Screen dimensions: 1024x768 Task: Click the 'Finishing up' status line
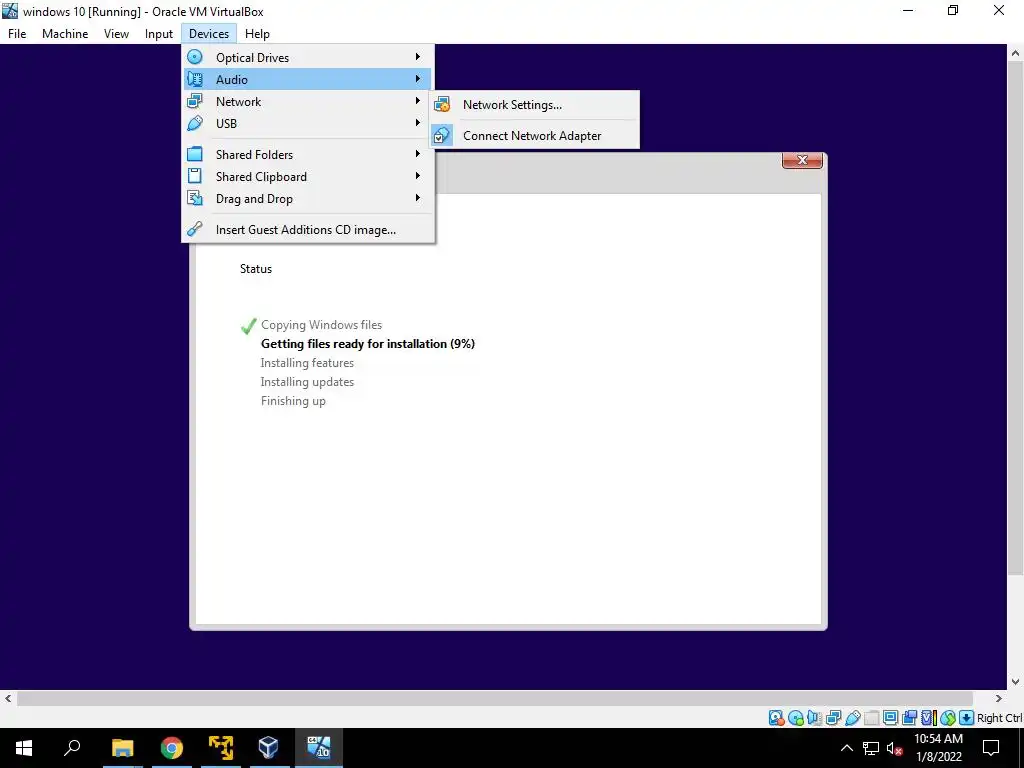pyautogui.click(x=293, y=400)
